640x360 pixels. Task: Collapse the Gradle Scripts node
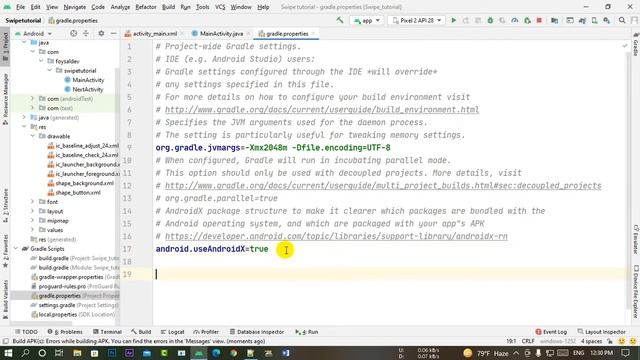click(x=16, y=249)
